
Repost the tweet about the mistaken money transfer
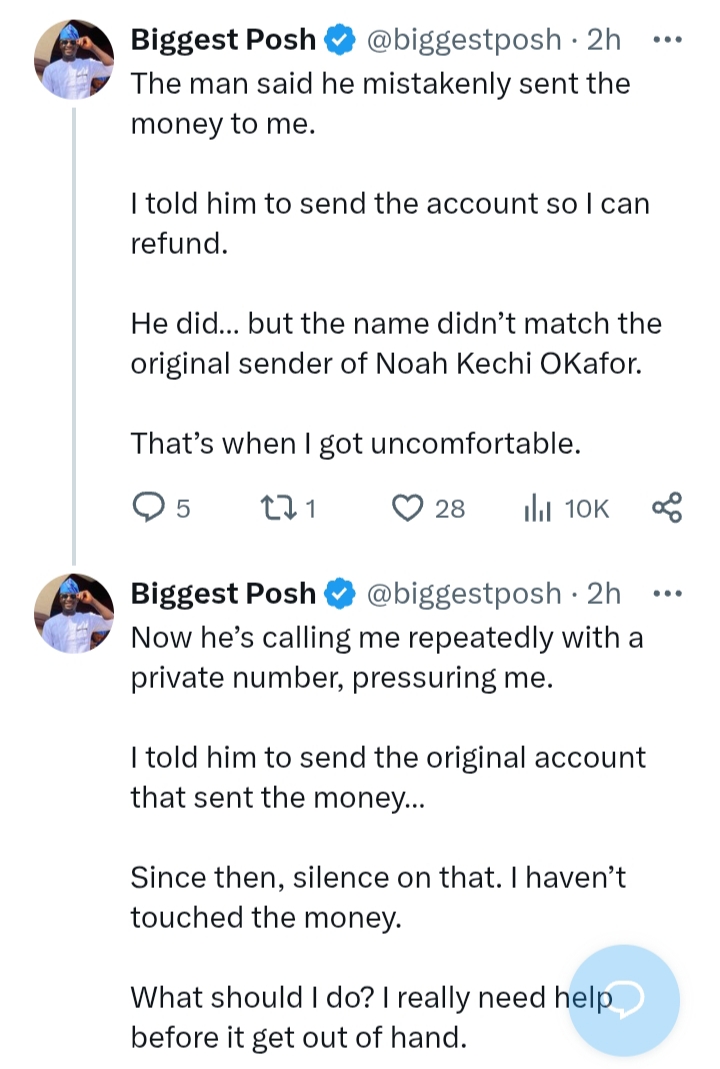274,509
